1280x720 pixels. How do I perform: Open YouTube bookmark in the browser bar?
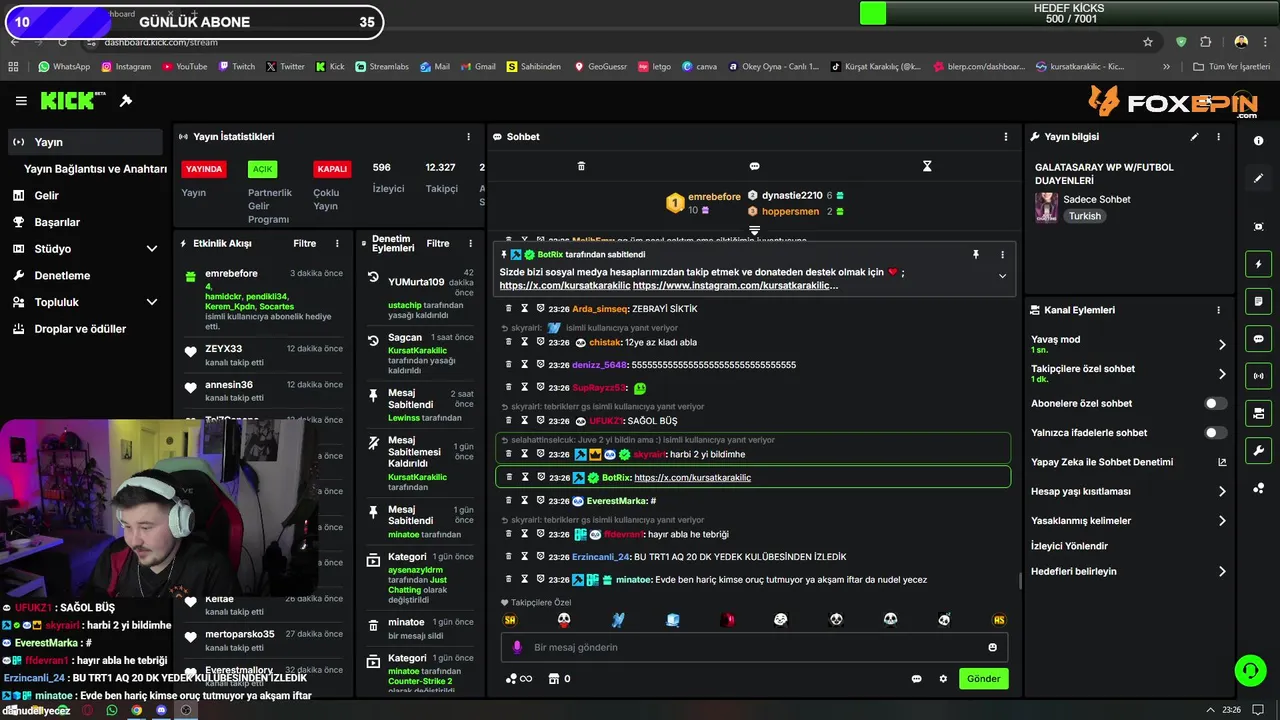(184, 67)
